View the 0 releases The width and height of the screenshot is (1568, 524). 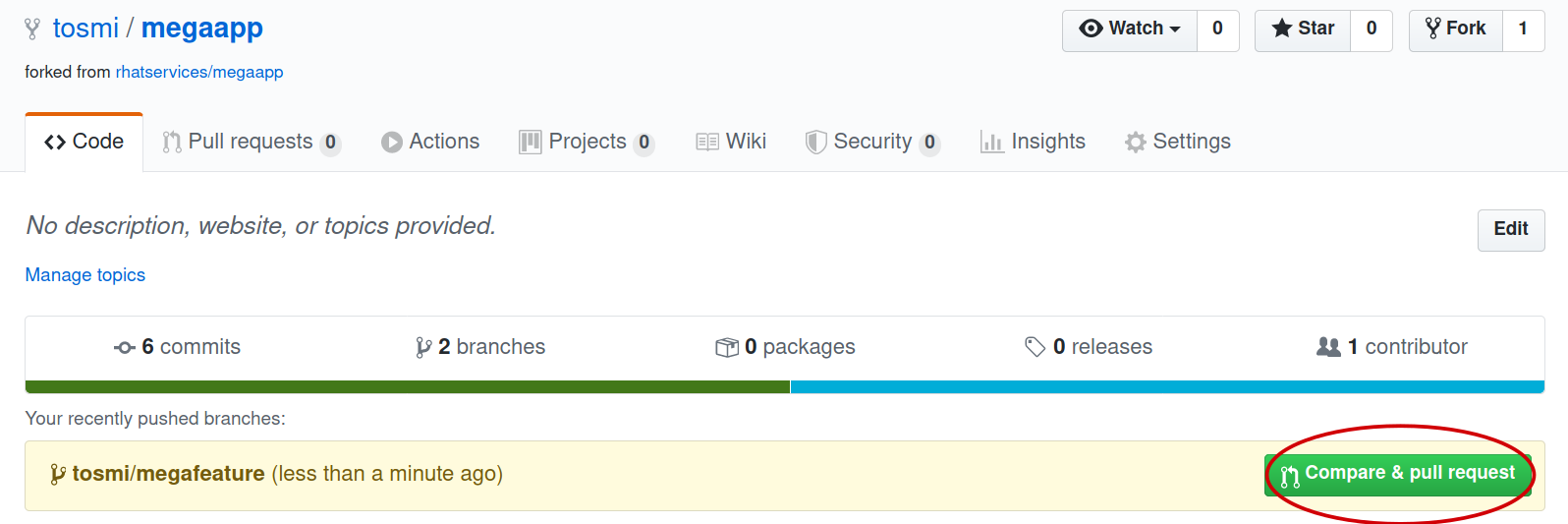click(1089, 347)
